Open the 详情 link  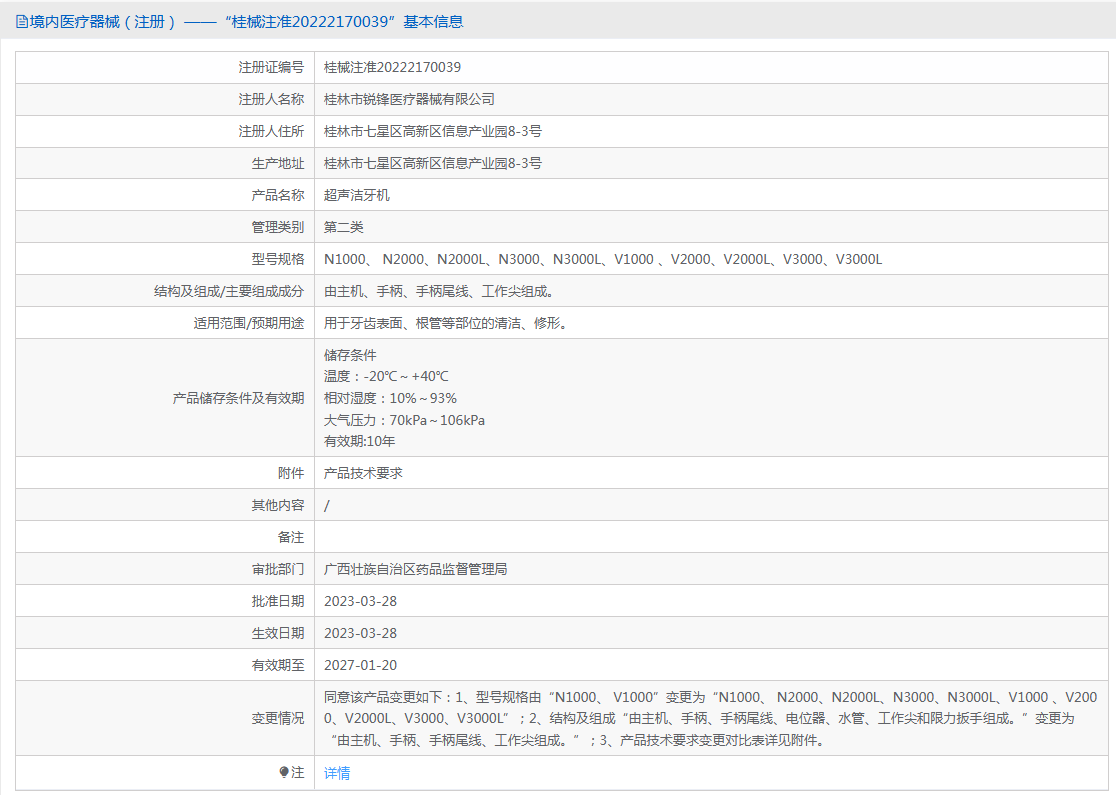(x=337, y=773)
